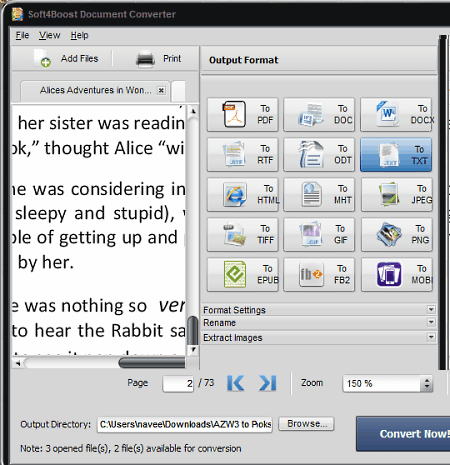This screenshot has height=465, width=450.
Task: Open the View menu
Action: (50, 35)
